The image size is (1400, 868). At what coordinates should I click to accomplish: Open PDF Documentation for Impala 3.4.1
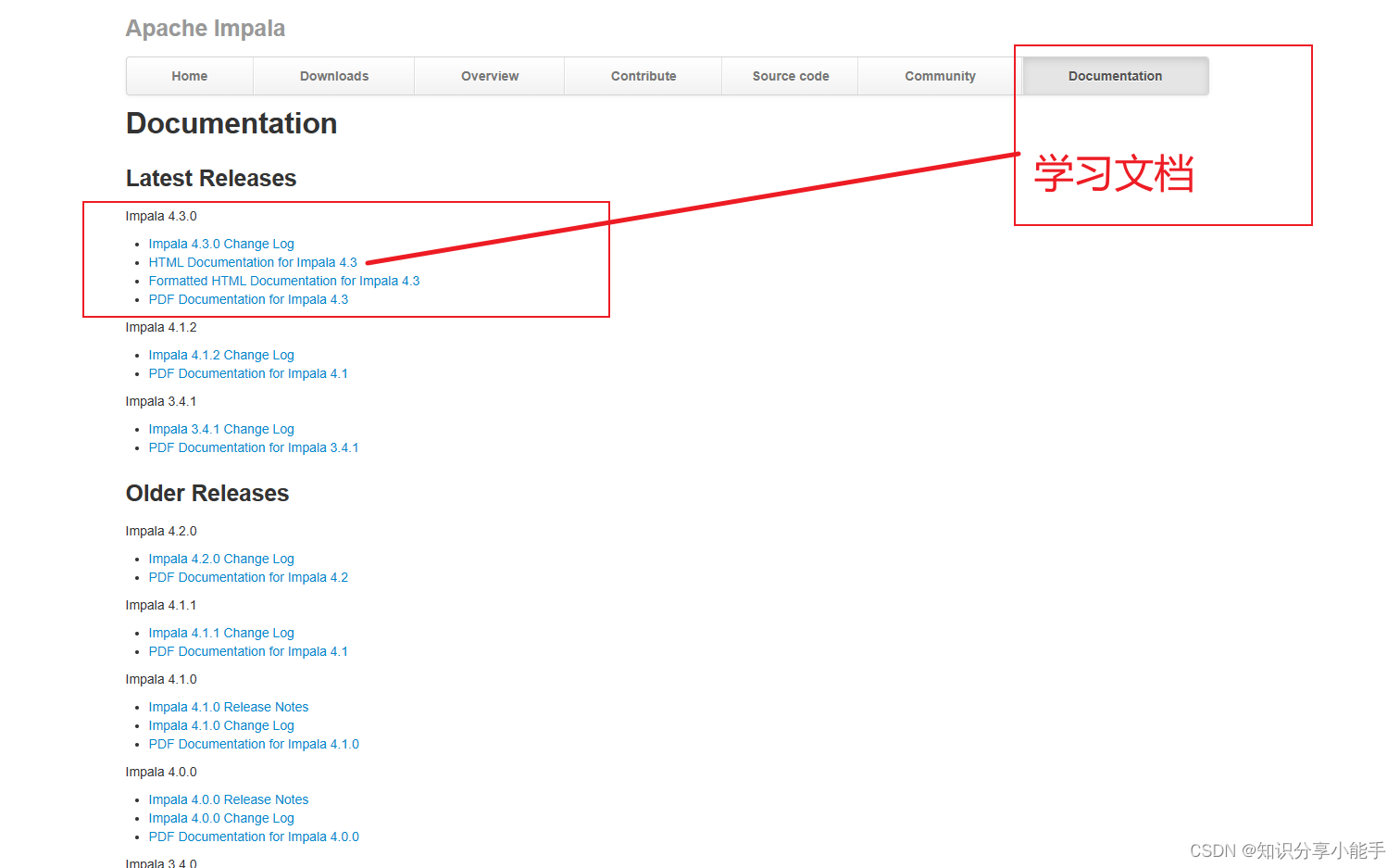(x=254, y=447)
